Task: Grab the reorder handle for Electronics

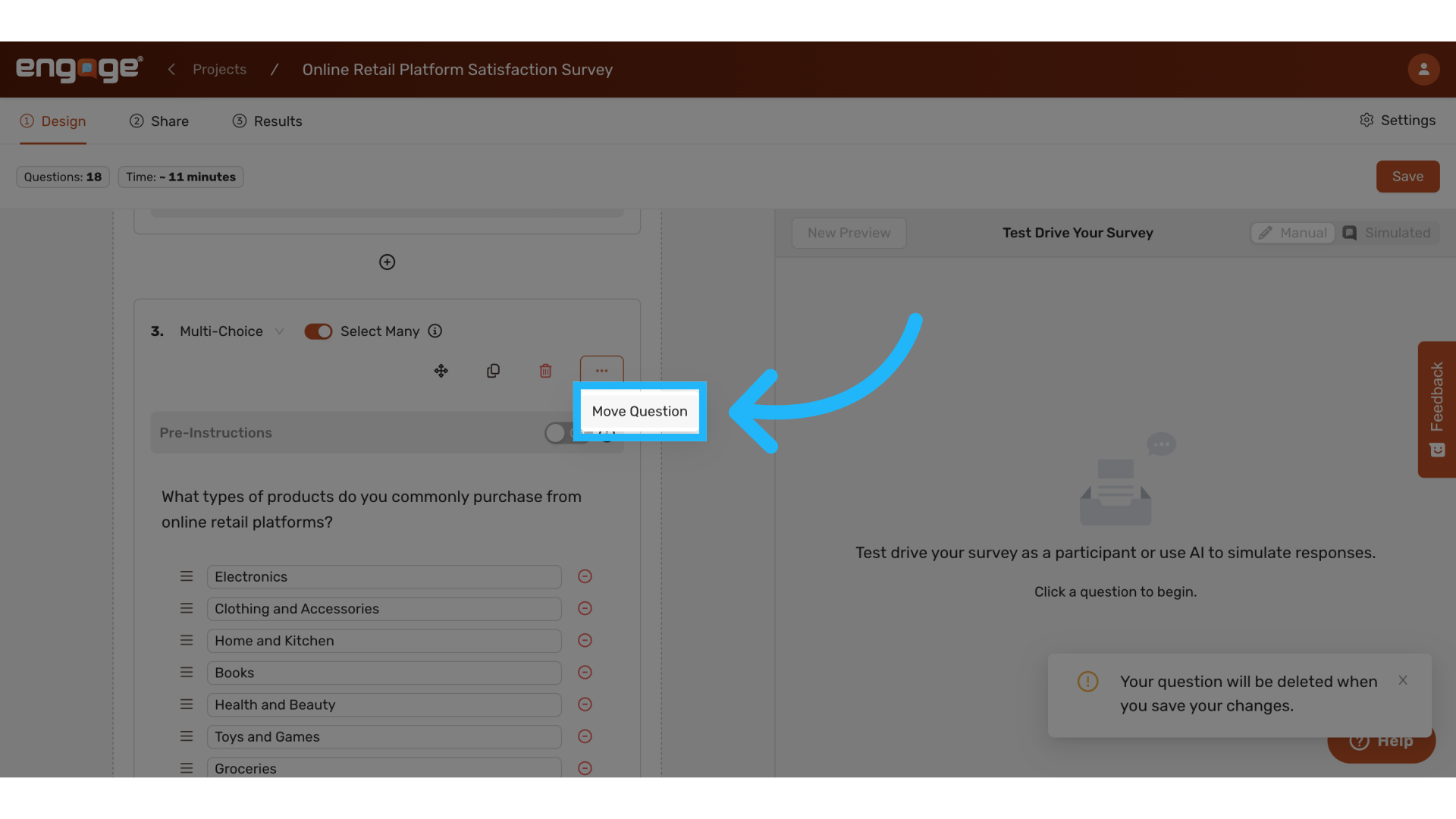Action: (x=187, y=576)
